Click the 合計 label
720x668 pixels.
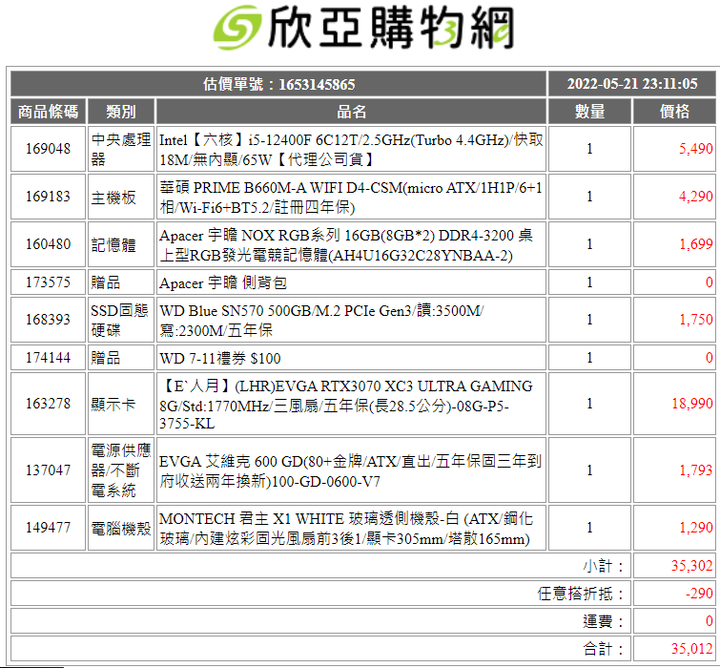tap(603, 649)
